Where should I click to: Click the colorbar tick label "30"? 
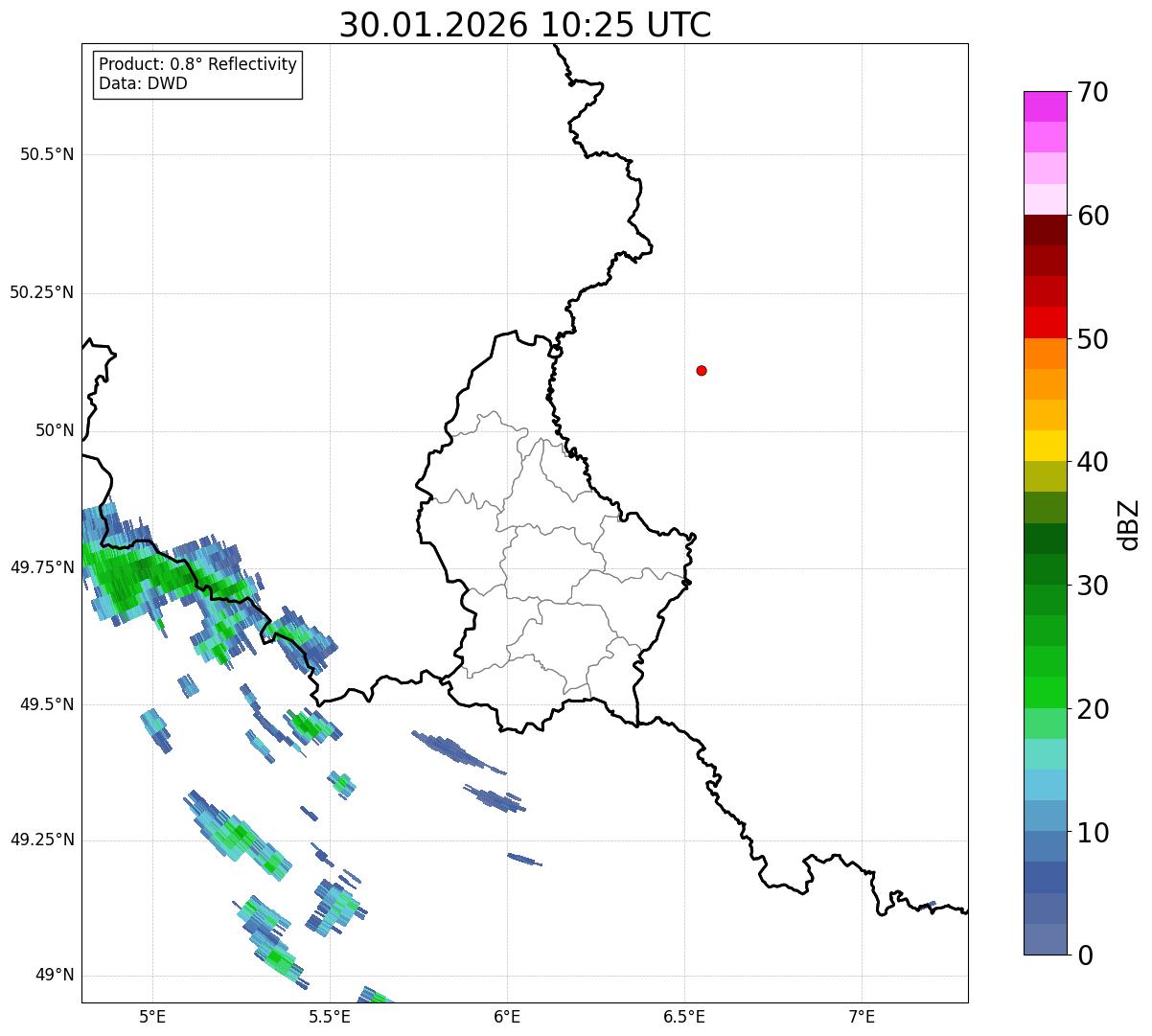(1093, 586)
